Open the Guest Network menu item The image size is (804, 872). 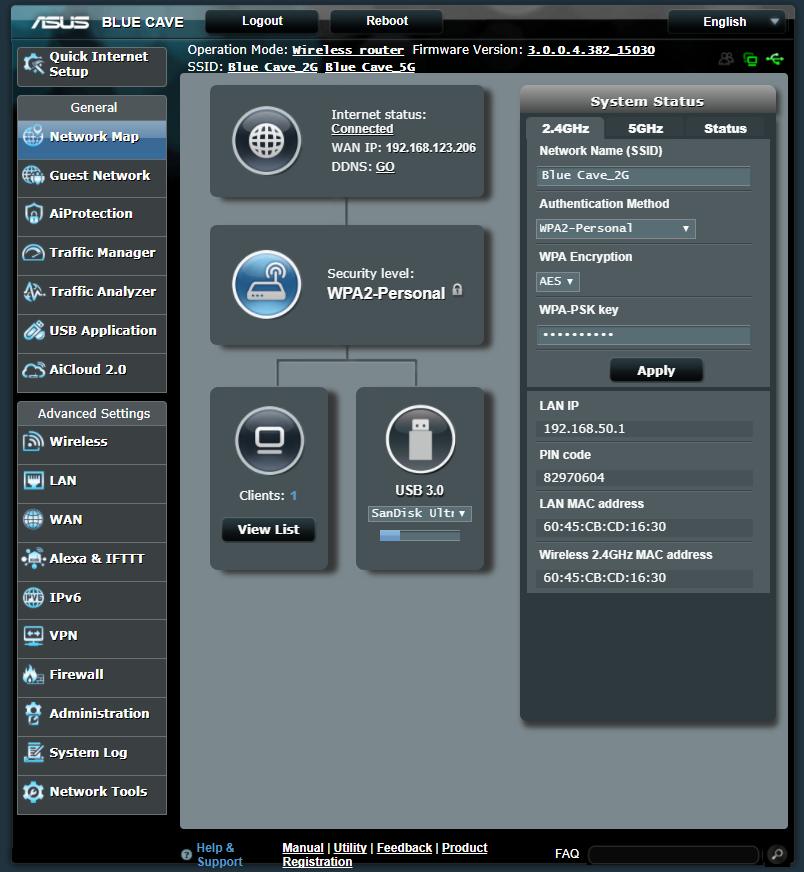pyautogui.click(x=92, y=176)
